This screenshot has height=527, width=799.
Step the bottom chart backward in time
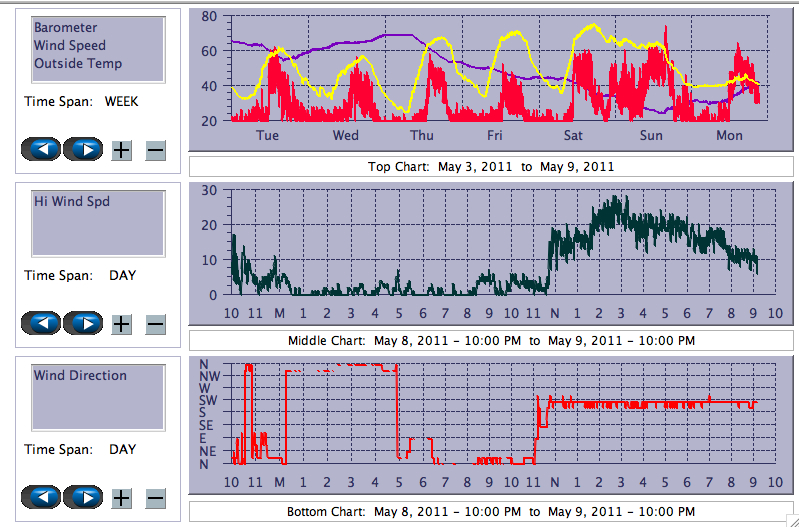point(41,497)
